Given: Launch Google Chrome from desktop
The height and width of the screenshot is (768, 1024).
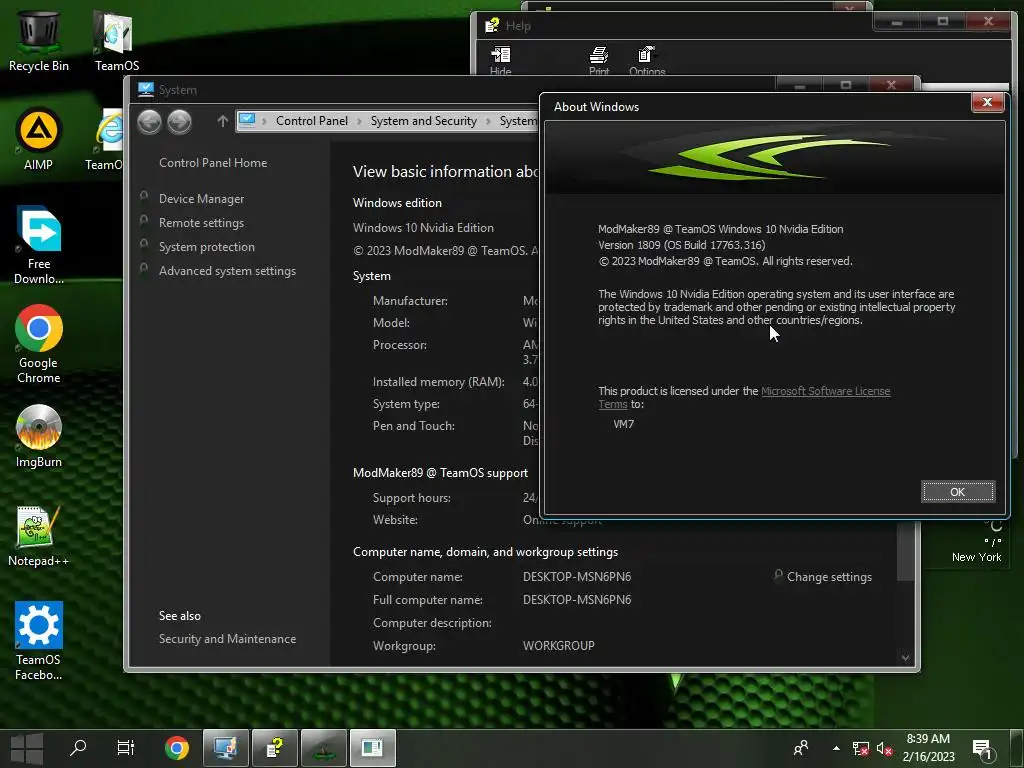Looking at the screenshot, I should point(39,344).
